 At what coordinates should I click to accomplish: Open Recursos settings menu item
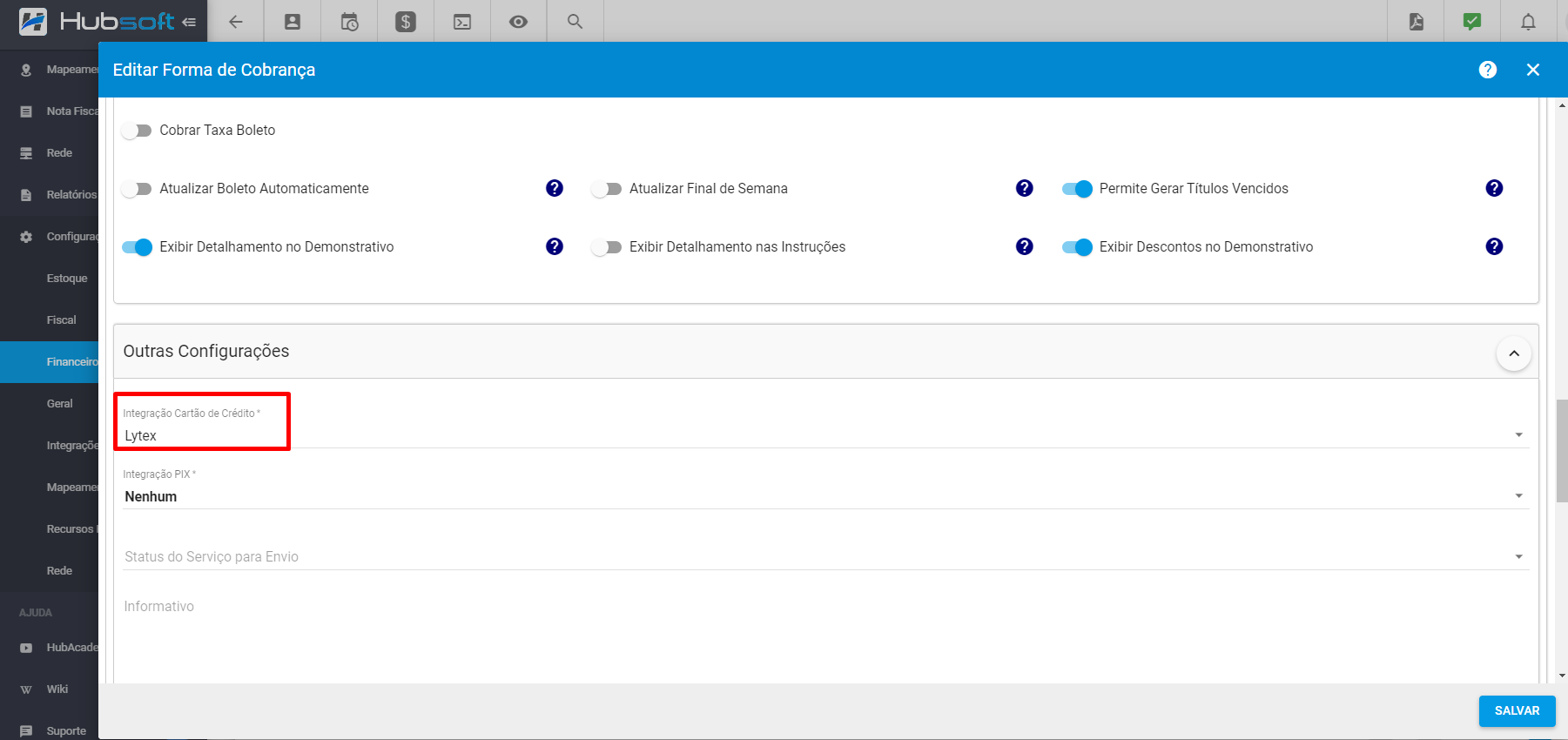click(50, 529)
